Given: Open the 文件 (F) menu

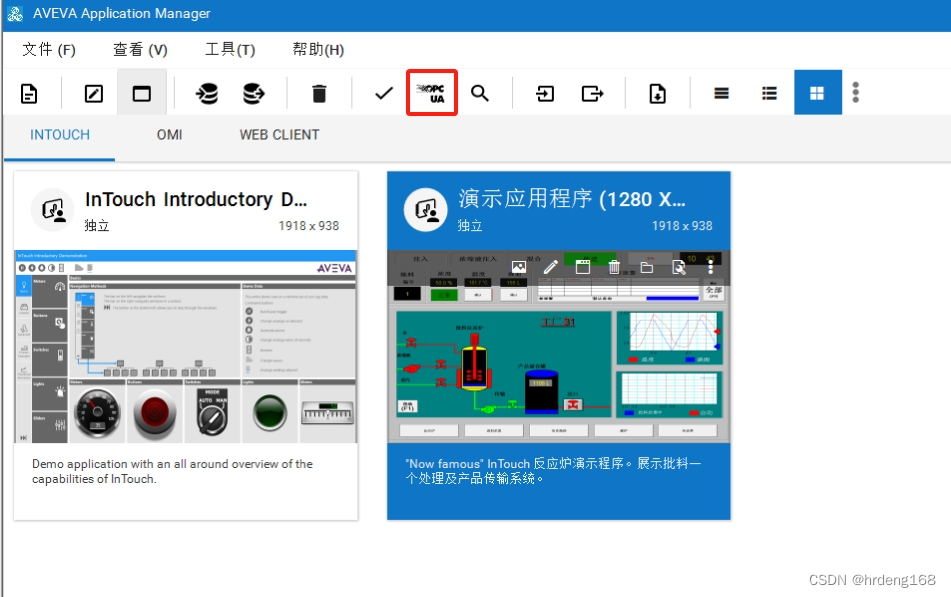Looking at the screenshot, I should (49, 49).
